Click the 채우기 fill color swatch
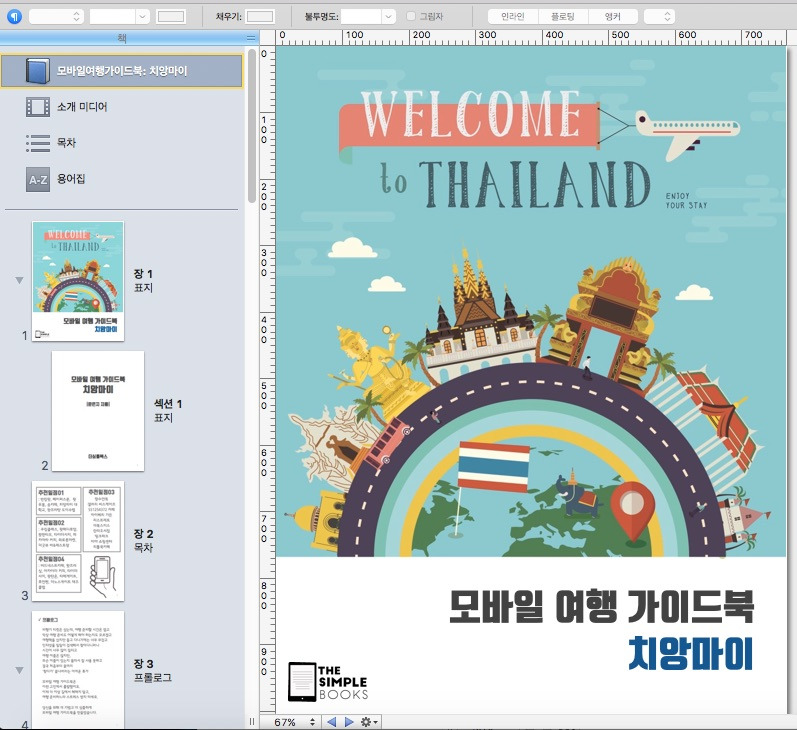The image size is (797, 730). (x=260, y=17)
